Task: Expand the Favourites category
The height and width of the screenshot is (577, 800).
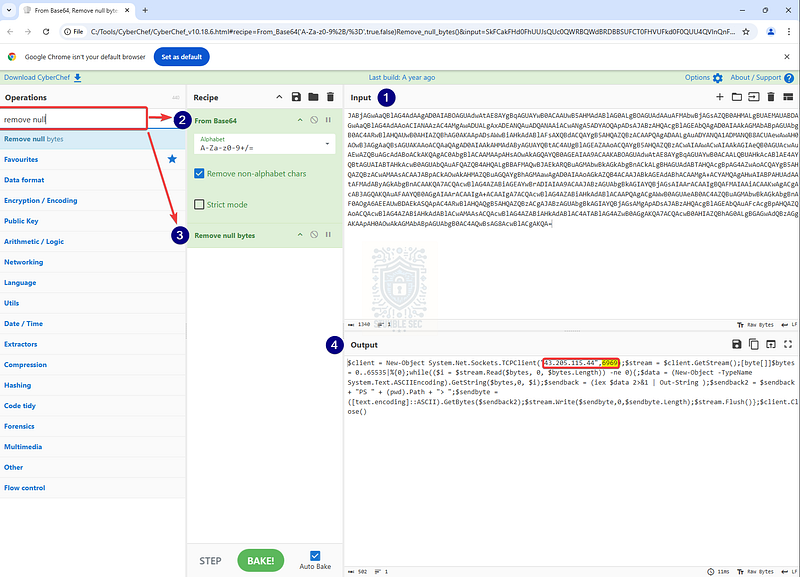Action: pyautogui.click(x=92, y=159)
